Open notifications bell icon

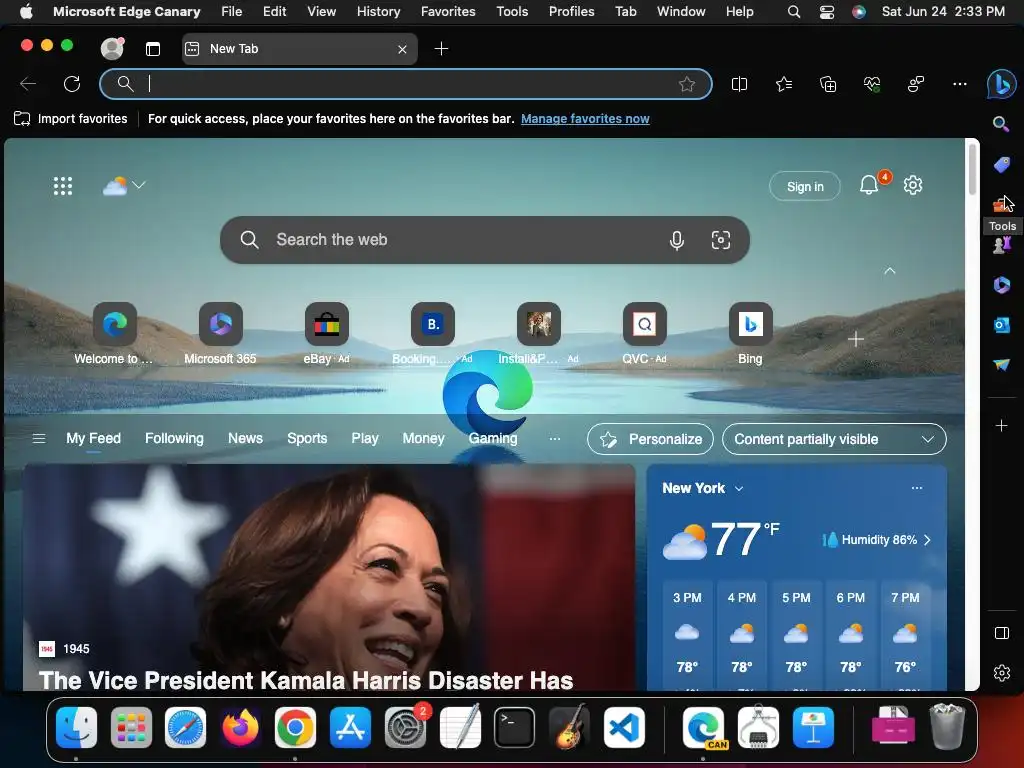tap(869, 185)
